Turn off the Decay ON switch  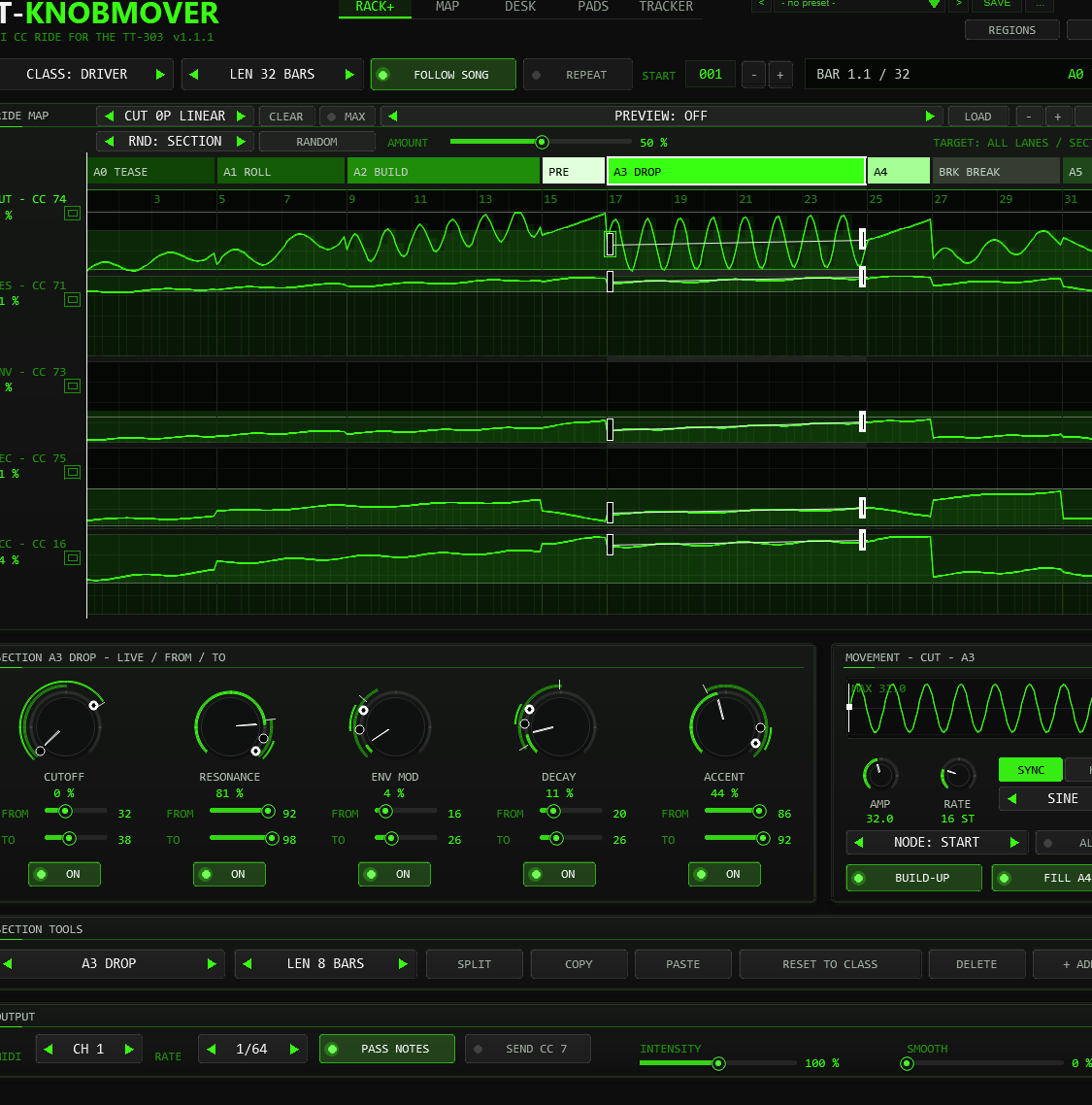(559, 874)
